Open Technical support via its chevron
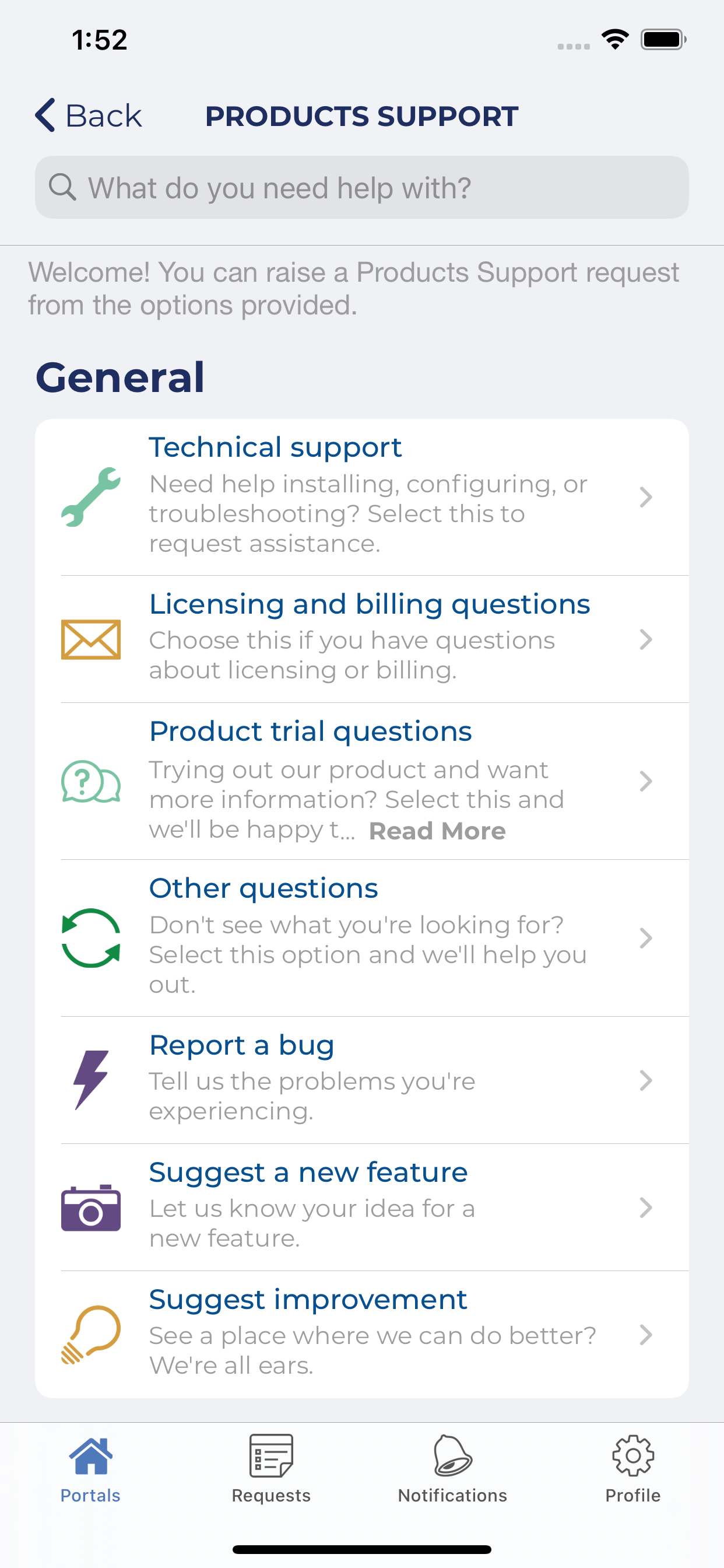The width and height of the screenshot is (724, 1568). tap(645, 496)
